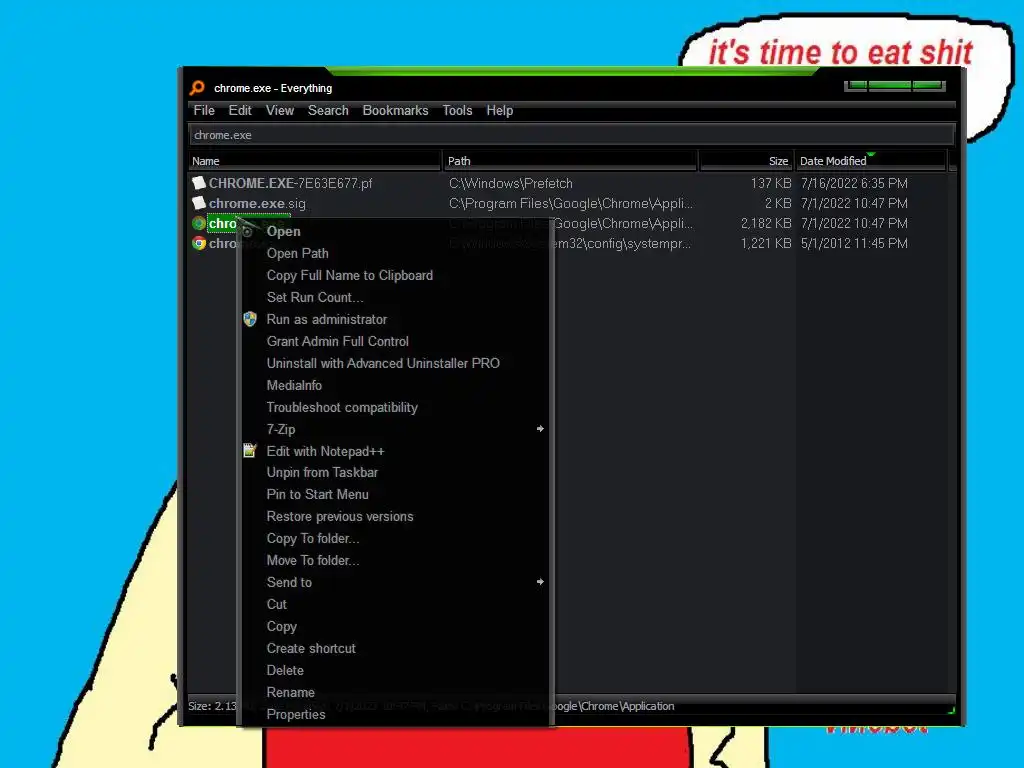Choose Edit with Notepad++

pyautogui.click(x=325, y=451)
